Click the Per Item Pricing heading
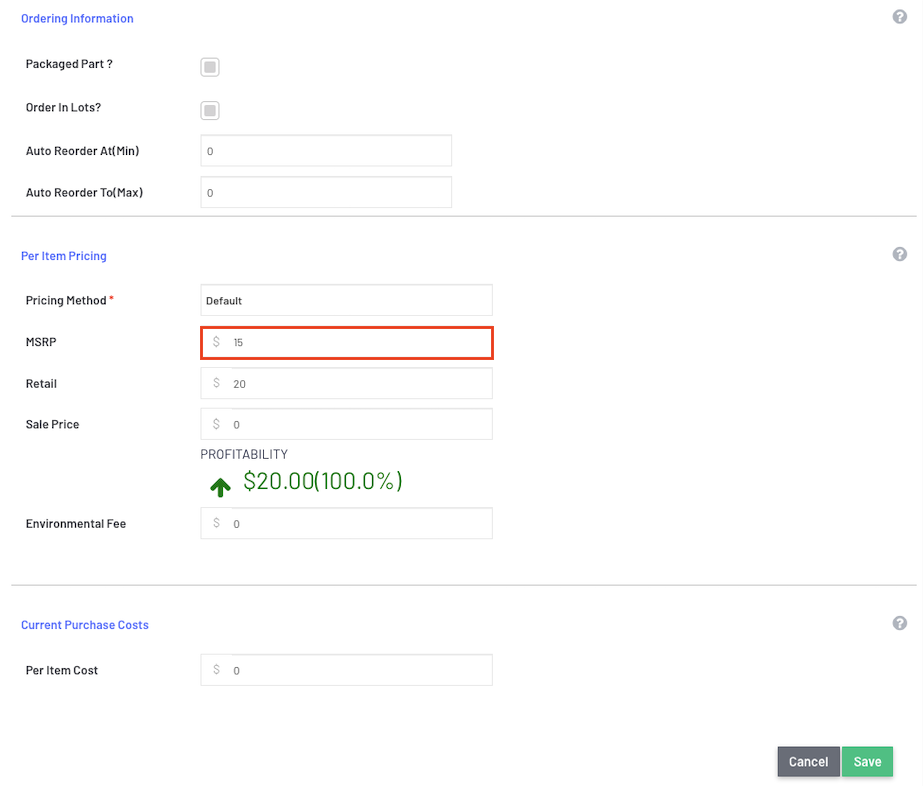Screen dimensions: 923x786 [x=64, y=256]
